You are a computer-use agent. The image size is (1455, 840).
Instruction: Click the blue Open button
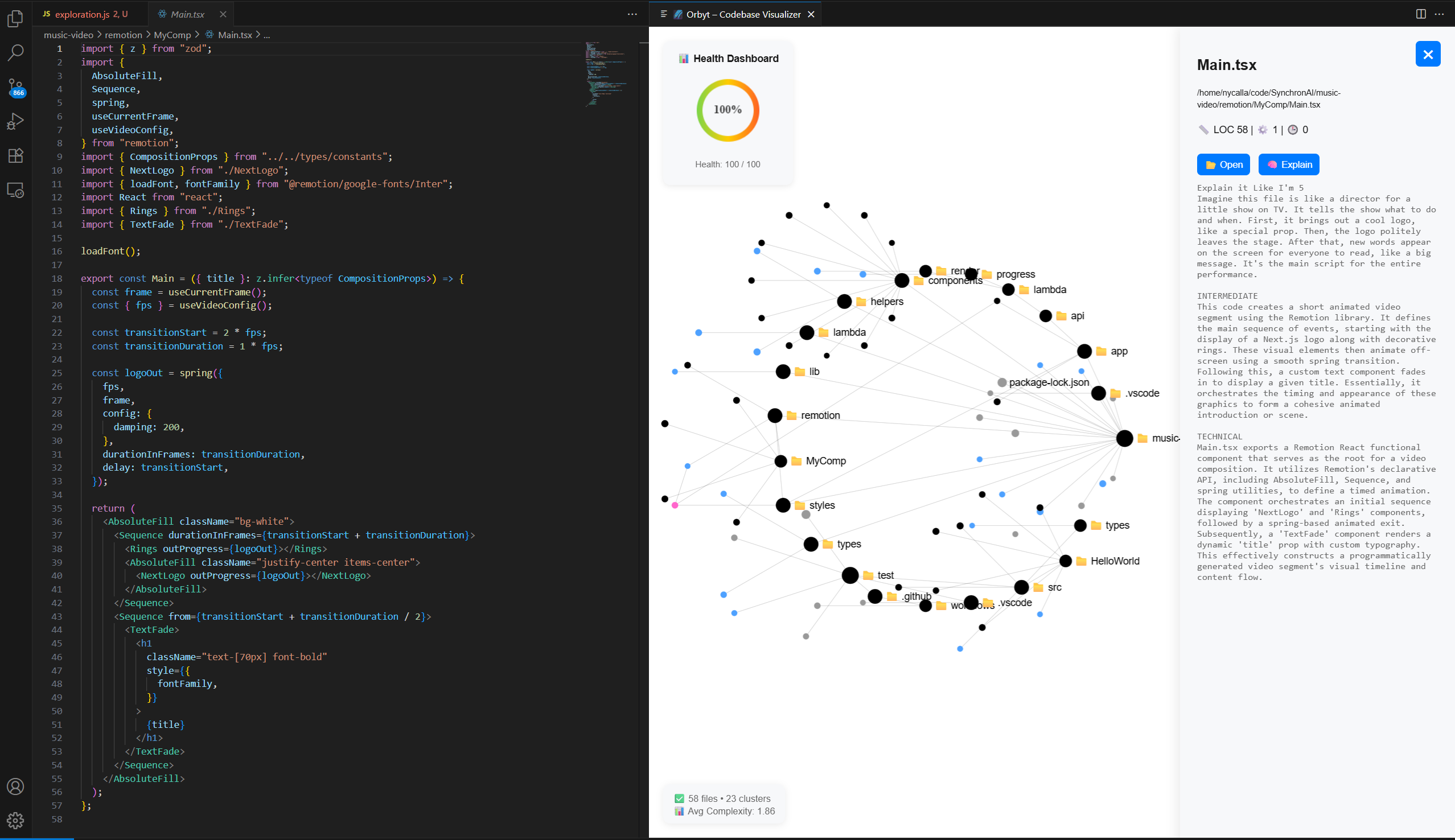coord(1223,164)
